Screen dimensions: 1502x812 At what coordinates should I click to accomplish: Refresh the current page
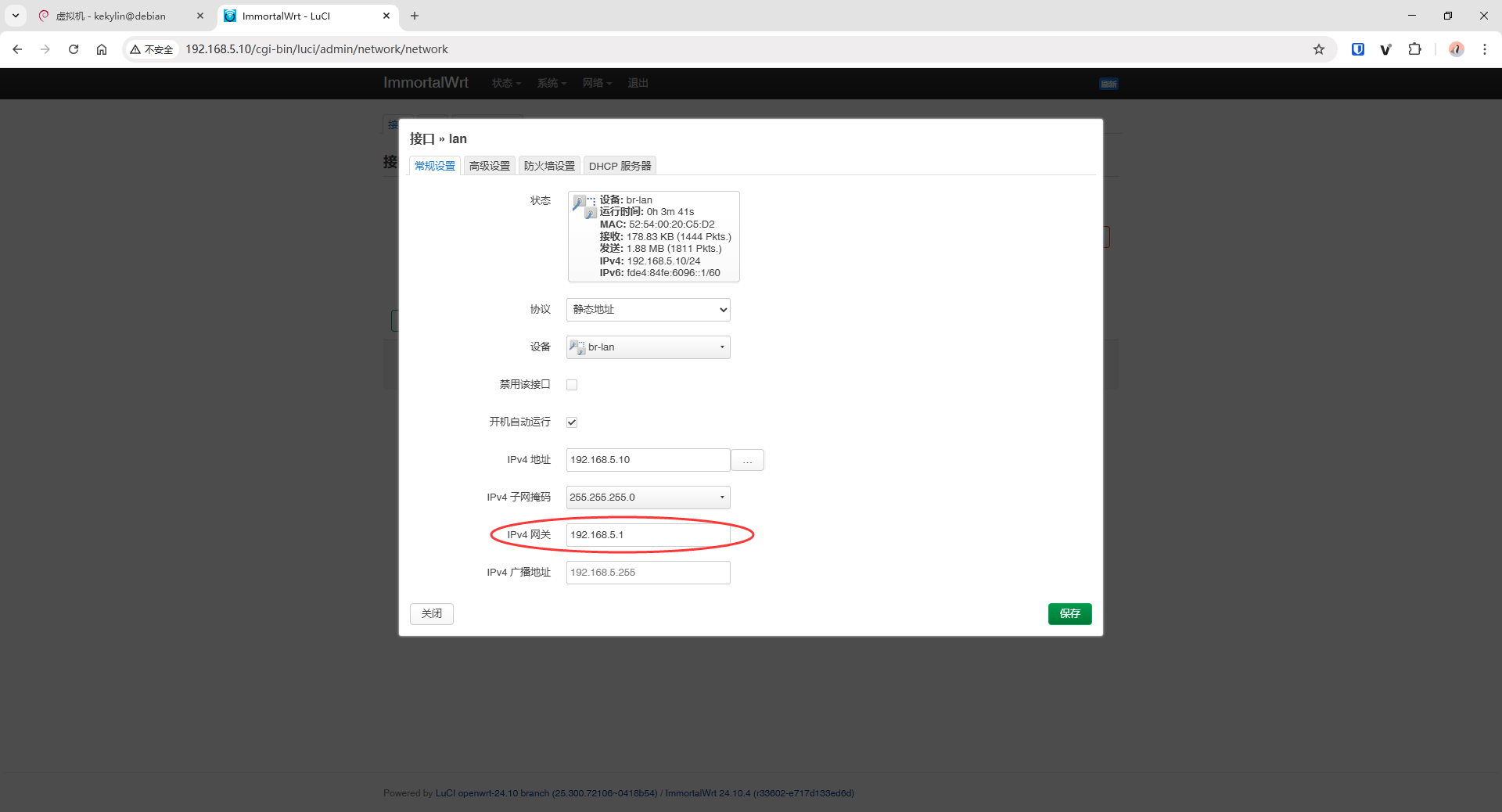click(73, 49)
